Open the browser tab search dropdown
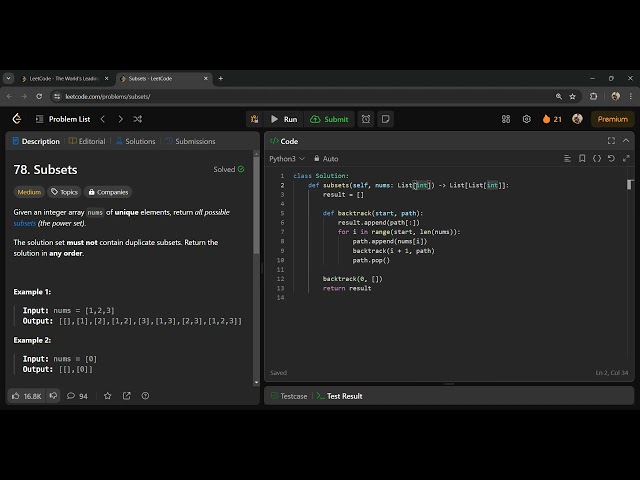Image resolution: width=640 pixels, height=480 pixels. tap(9, 78)
